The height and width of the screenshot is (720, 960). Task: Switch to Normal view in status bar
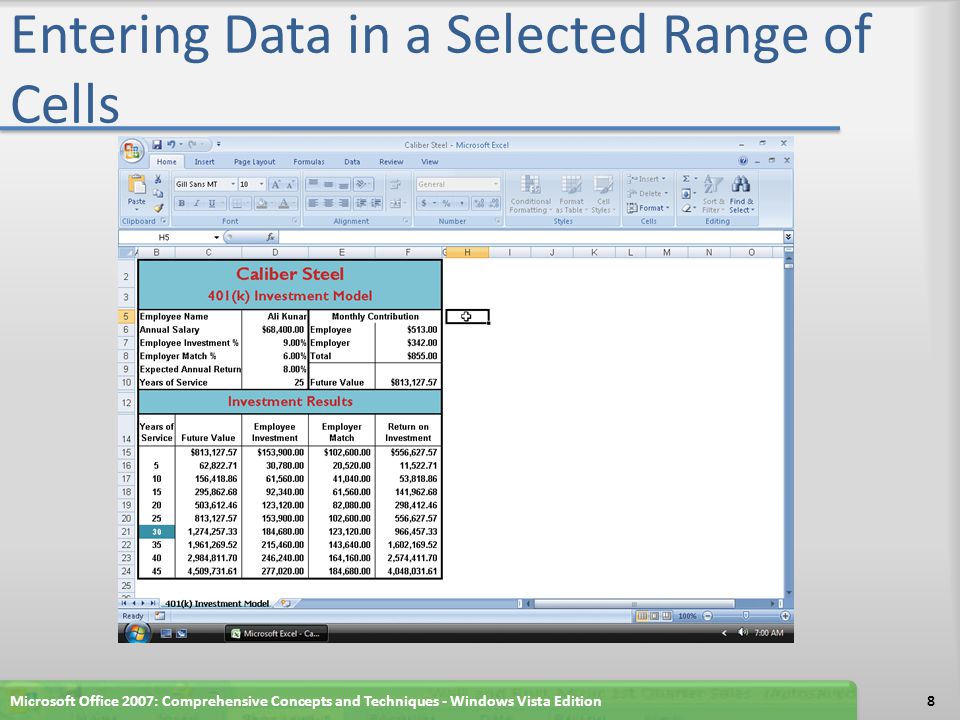642,616
